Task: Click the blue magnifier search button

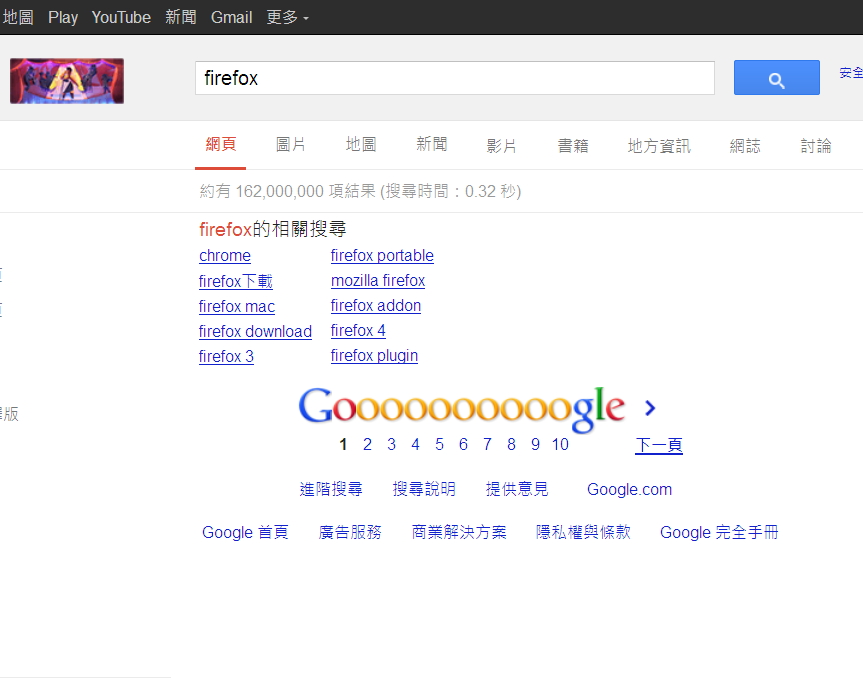Action: [777, 78]
